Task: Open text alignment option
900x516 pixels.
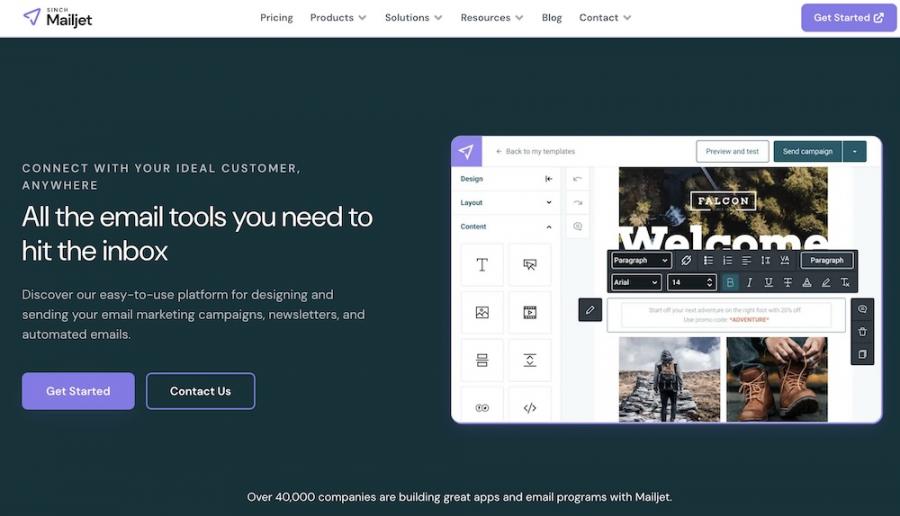Action: tap(746, 261)
